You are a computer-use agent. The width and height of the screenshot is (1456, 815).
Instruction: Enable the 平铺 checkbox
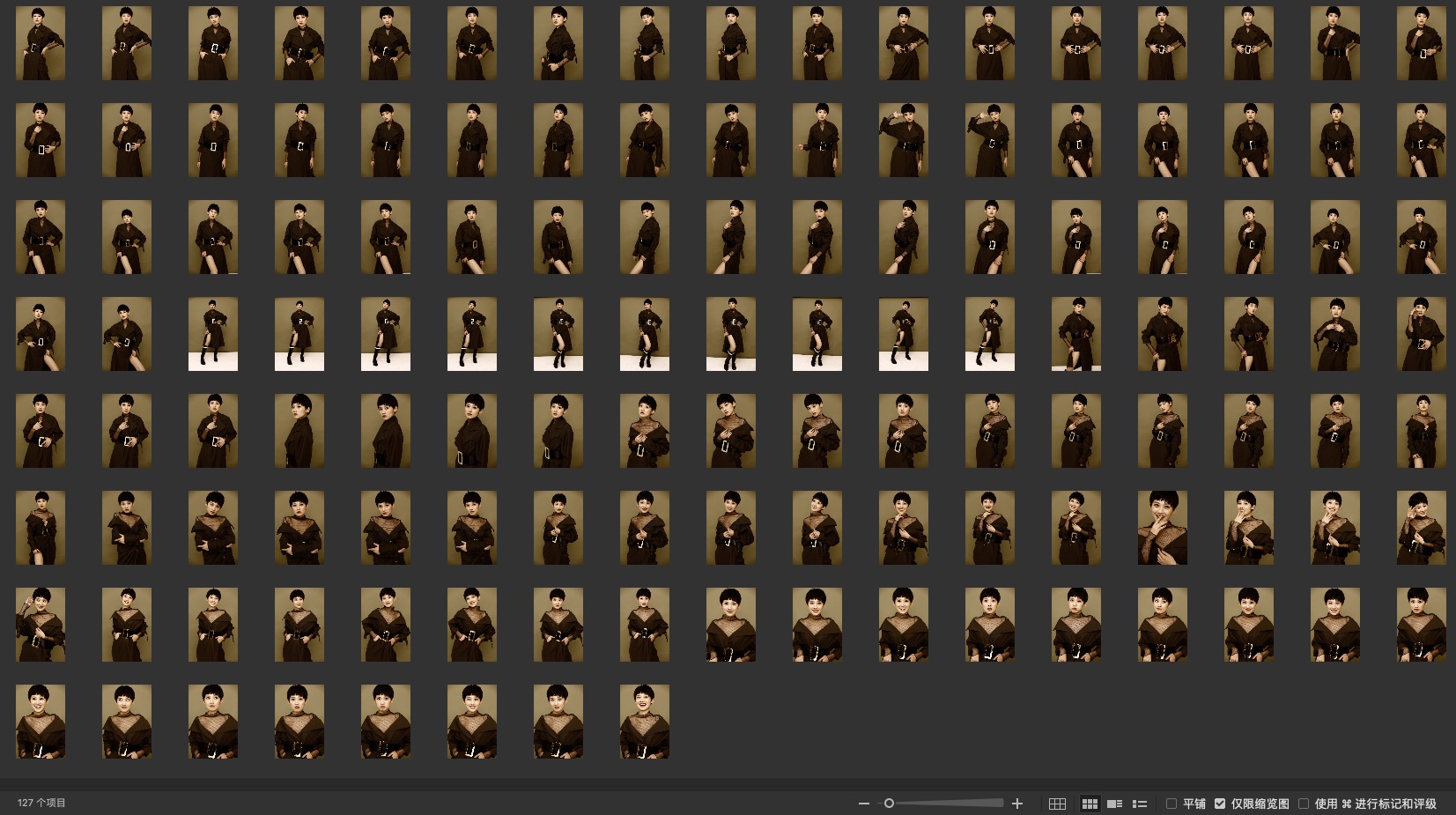tap(1171, 804)
